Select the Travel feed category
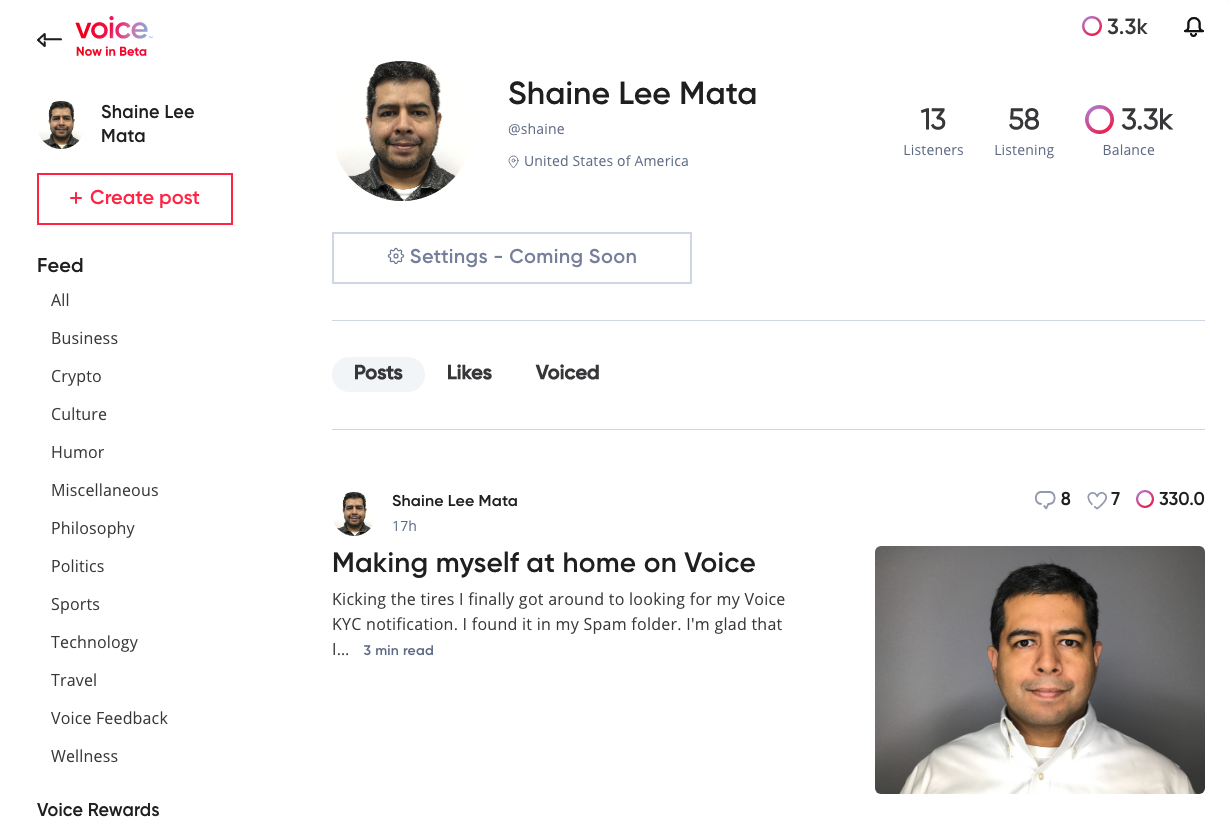 pos(74,680)
